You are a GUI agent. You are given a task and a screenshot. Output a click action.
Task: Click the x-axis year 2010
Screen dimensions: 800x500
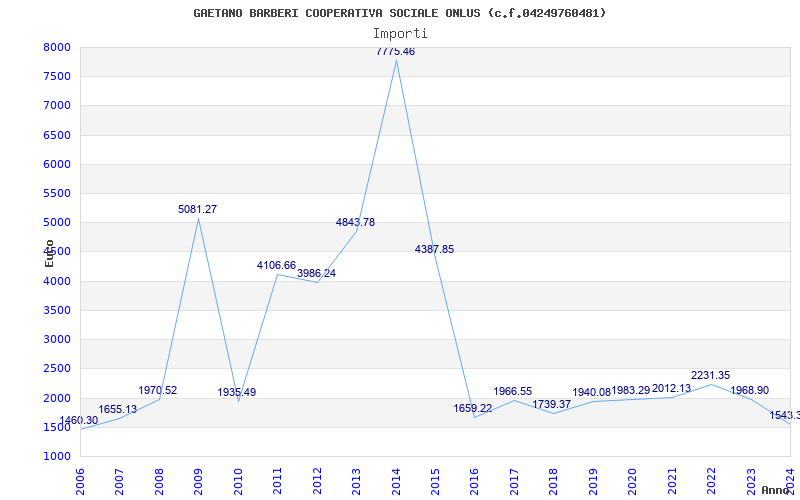(x=238, y=482)
